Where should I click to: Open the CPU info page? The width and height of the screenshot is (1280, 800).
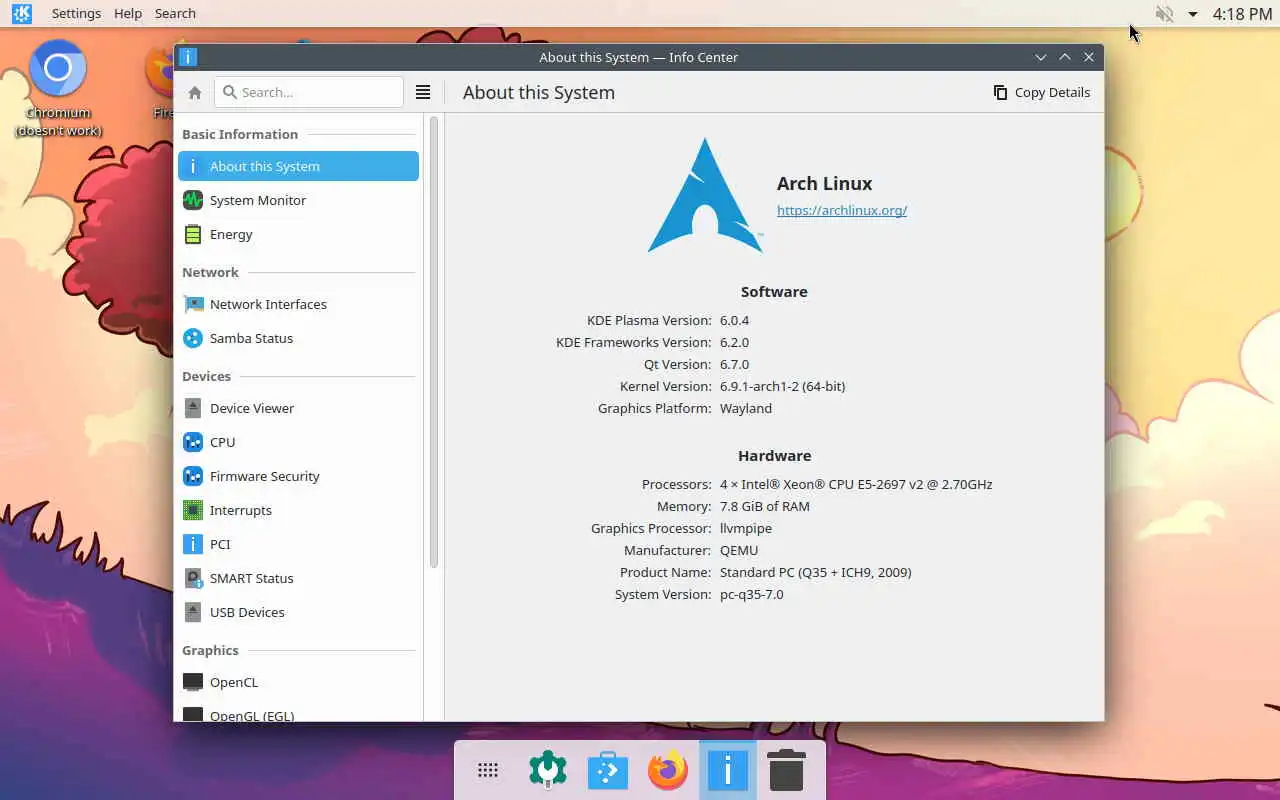pyautogui.click(x=298, y=442)
